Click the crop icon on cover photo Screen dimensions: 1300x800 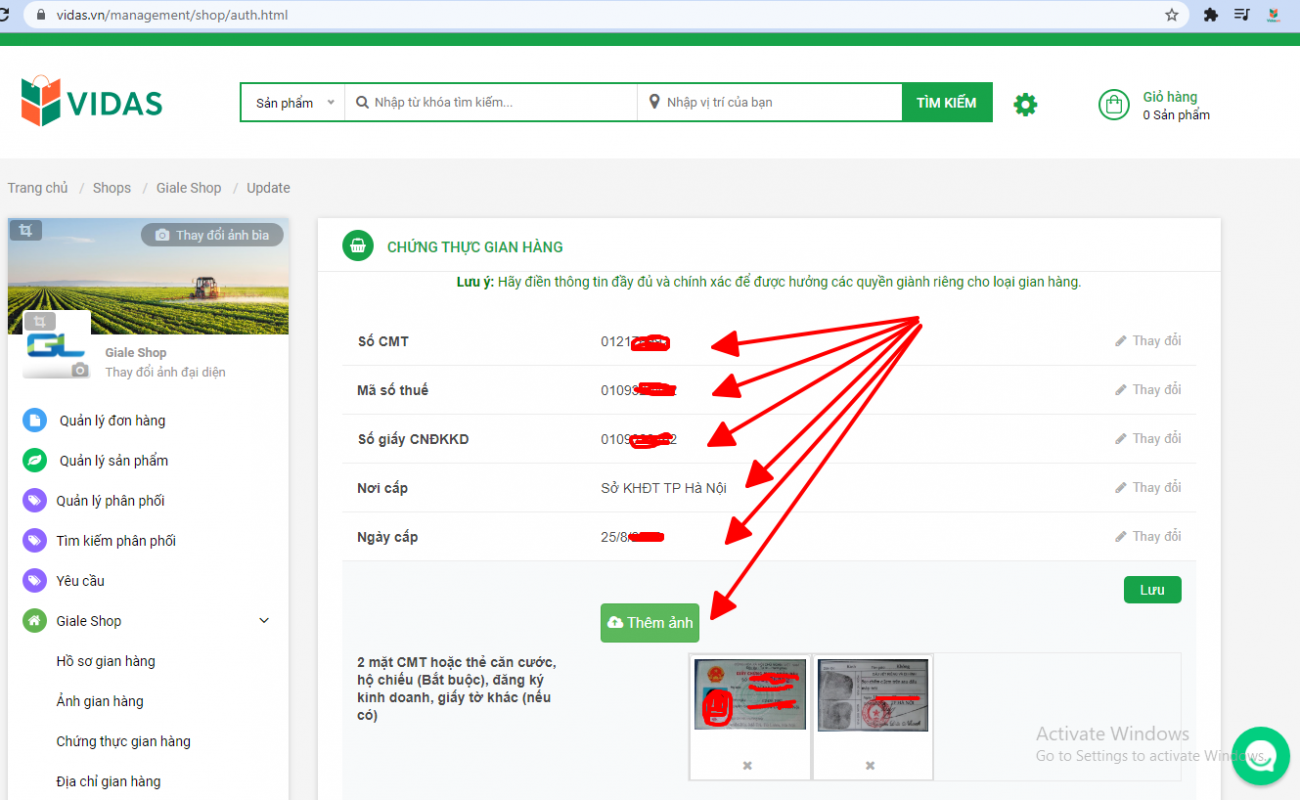coord(26,231)
